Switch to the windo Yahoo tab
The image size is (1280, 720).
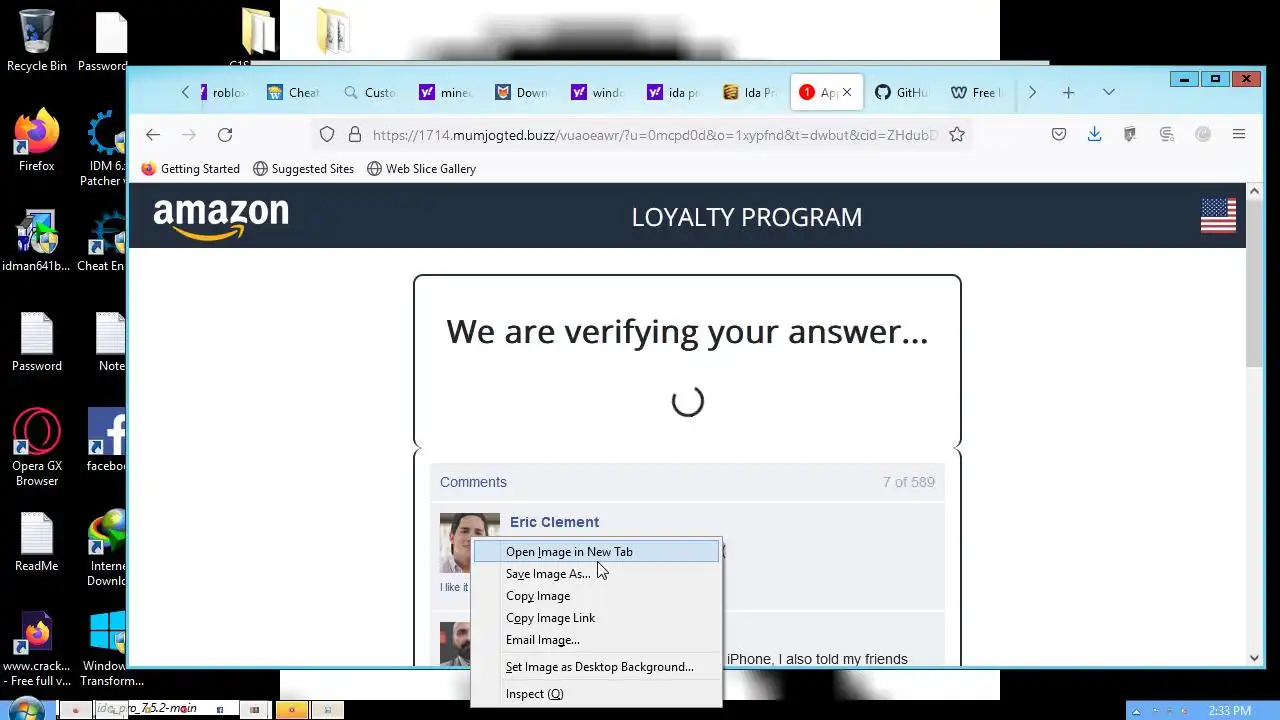click(598, 92)
